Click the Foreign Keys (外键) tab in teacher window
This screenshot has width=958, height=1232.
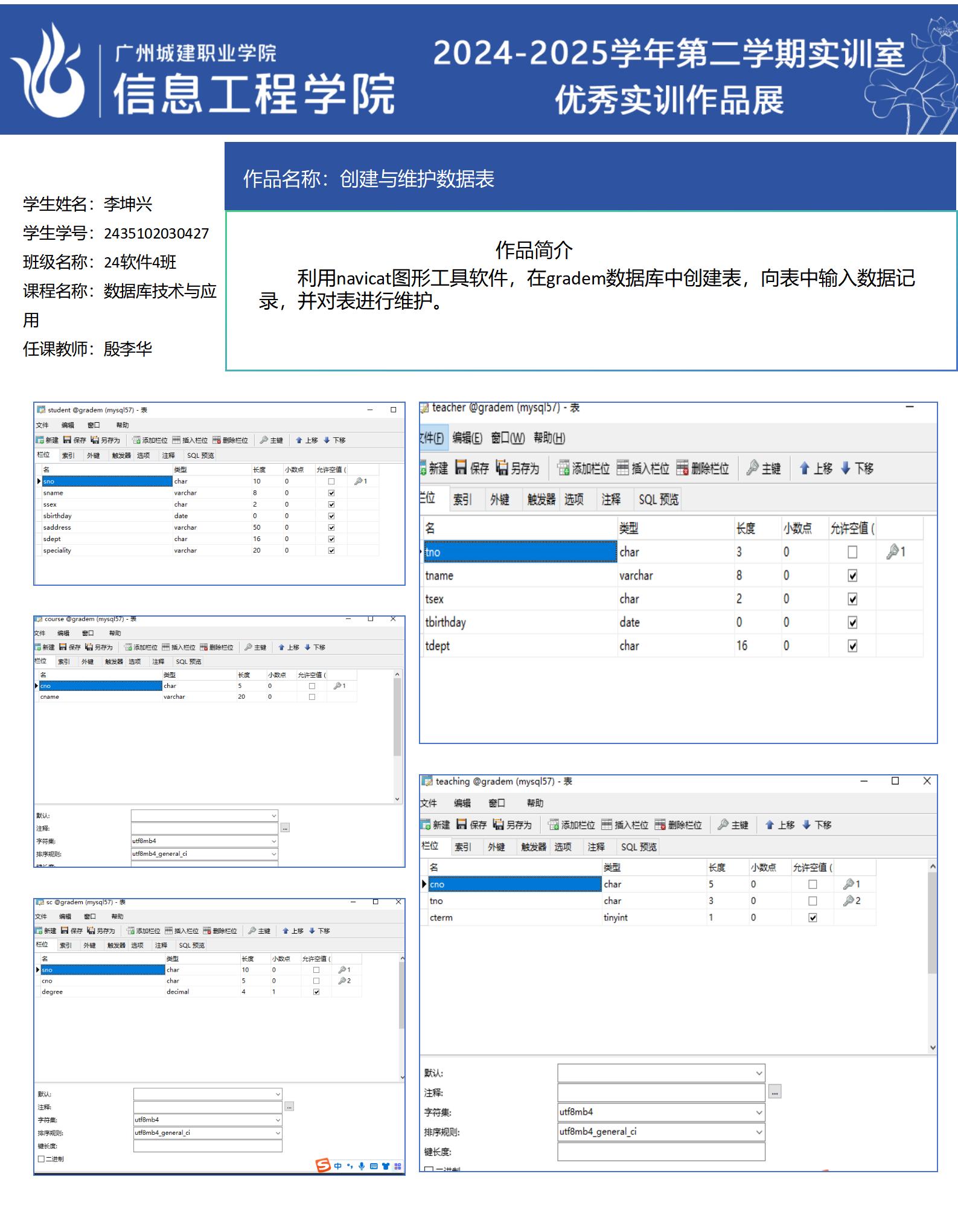click(499, 499)
